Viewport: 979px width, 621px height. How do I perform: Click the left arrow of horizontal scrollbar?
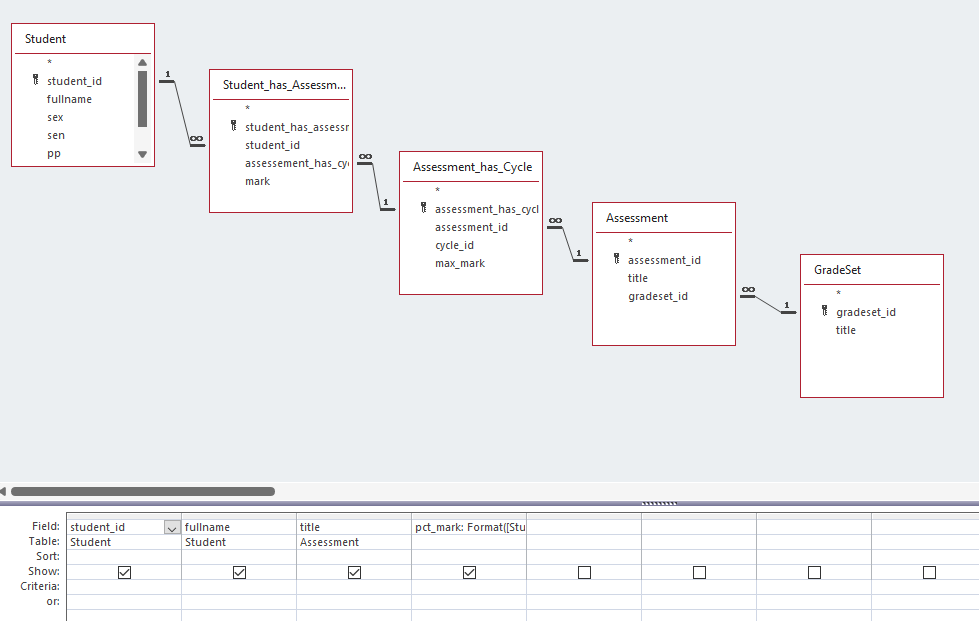pyautogui.click(x=3, y=491)
